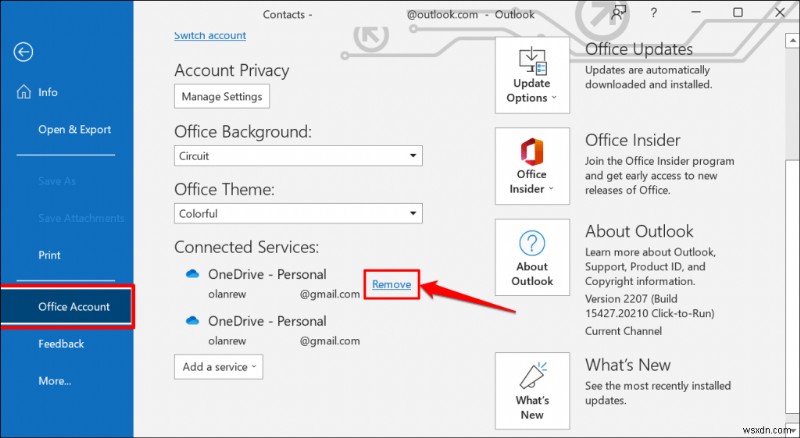This screenshot has height=438, width=800.
Task: Click More... in the sidebar
Action: click(x=55, y=381)
